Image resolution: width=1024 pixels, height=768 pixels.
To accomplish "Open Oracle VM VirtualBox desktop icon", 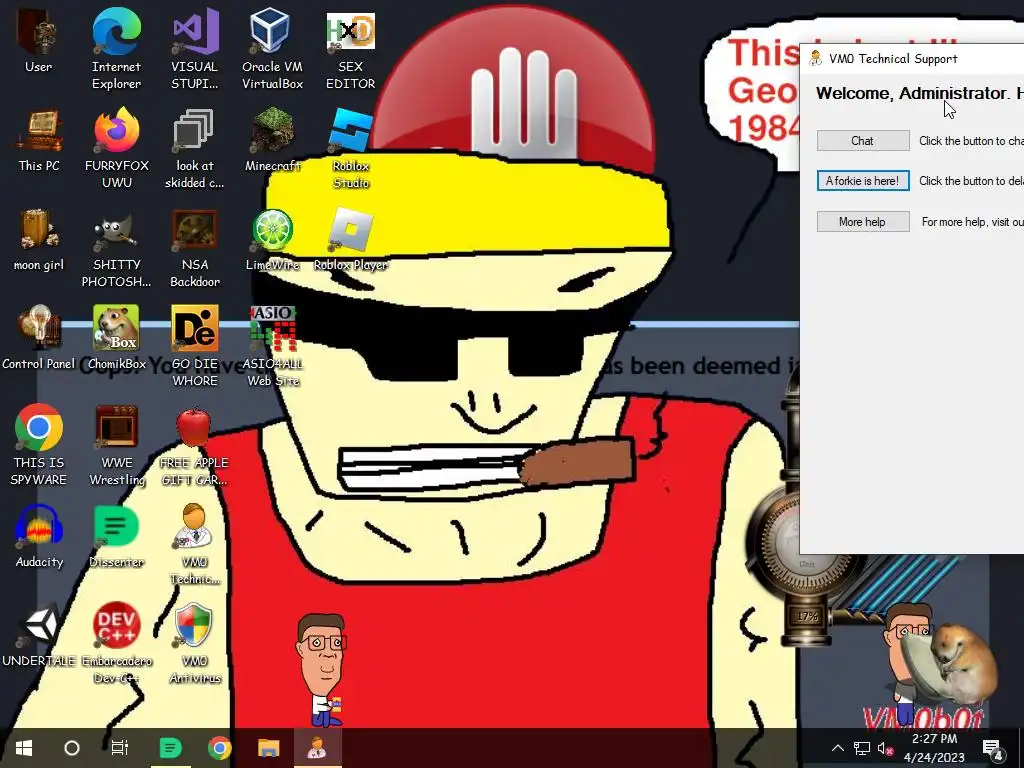I will click(x=272, y=49).
